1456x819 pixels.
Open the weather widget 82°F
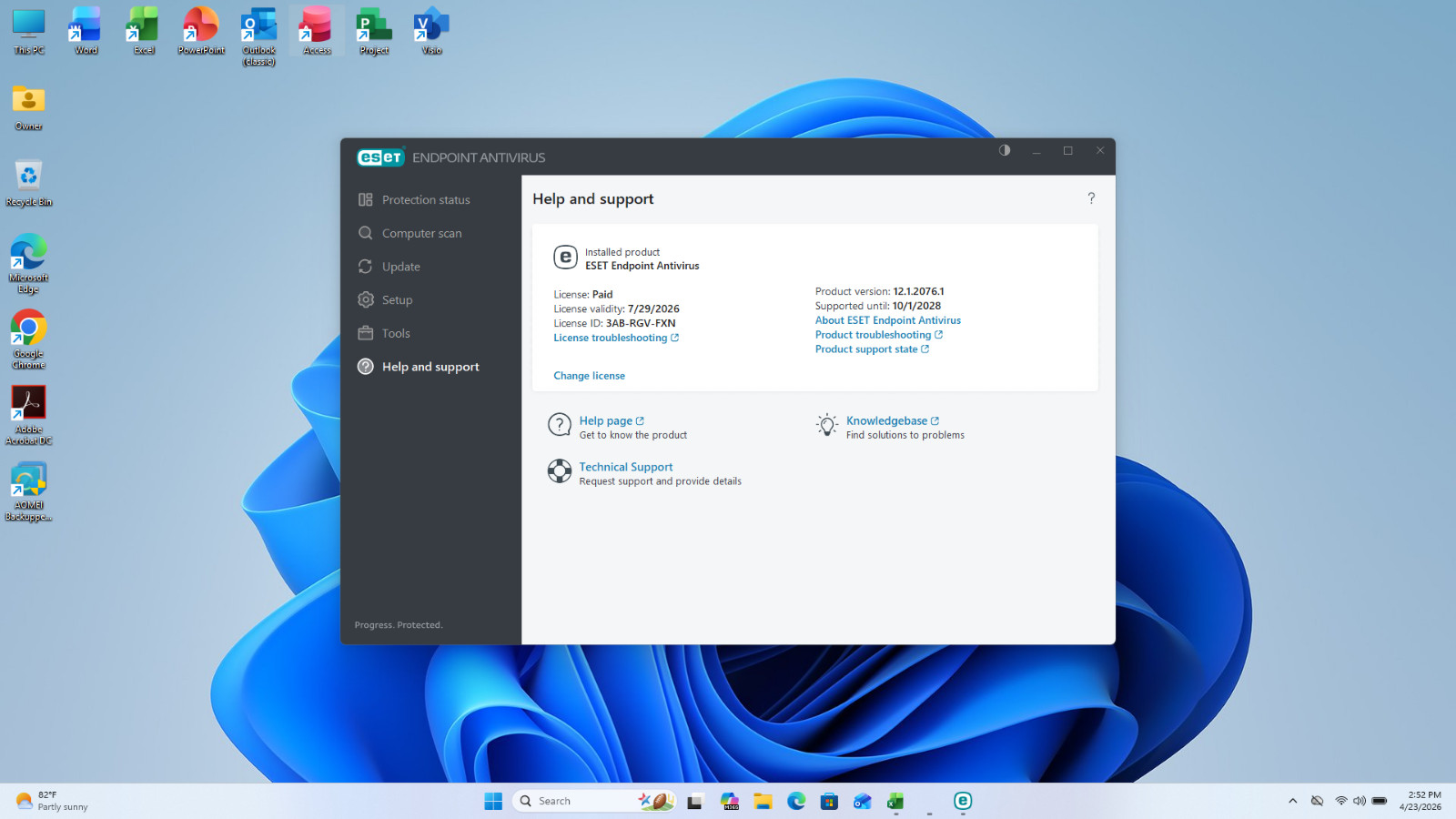(52, 801)
